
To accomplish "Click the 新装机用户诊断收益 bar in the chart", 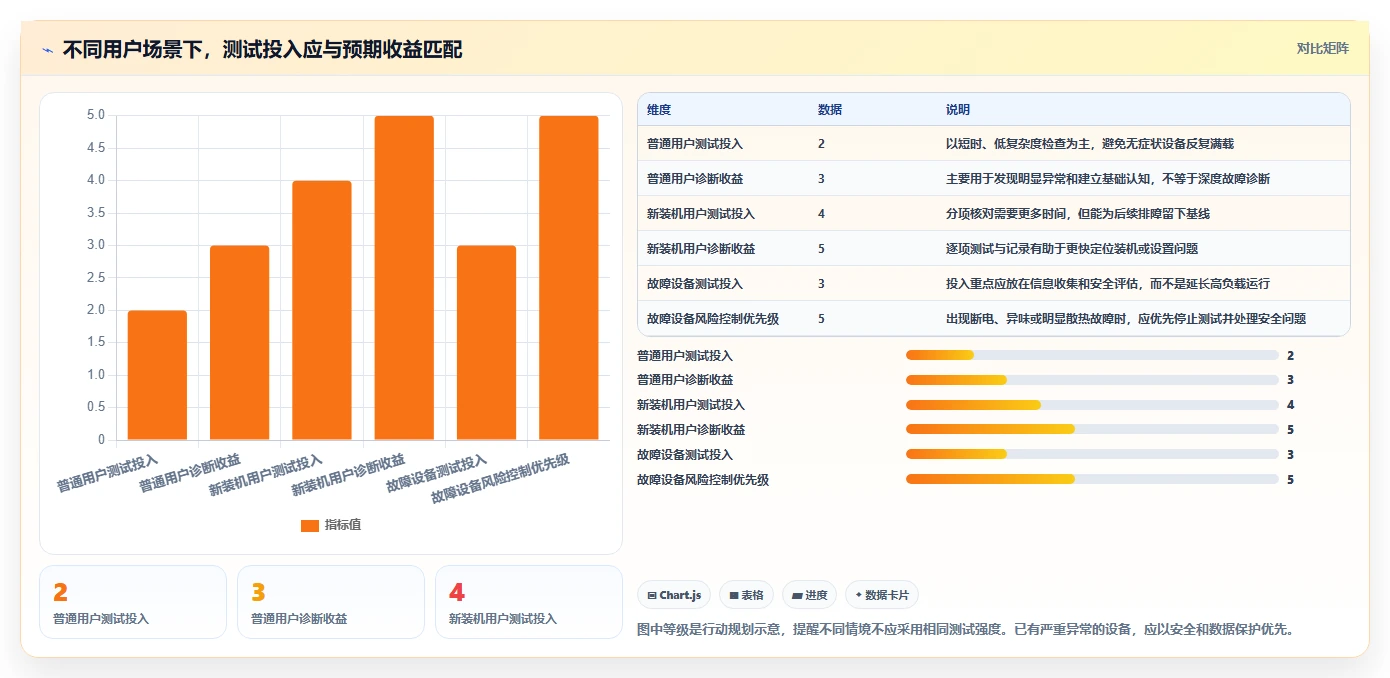I will pyautogui.click(x=404, y=278).
